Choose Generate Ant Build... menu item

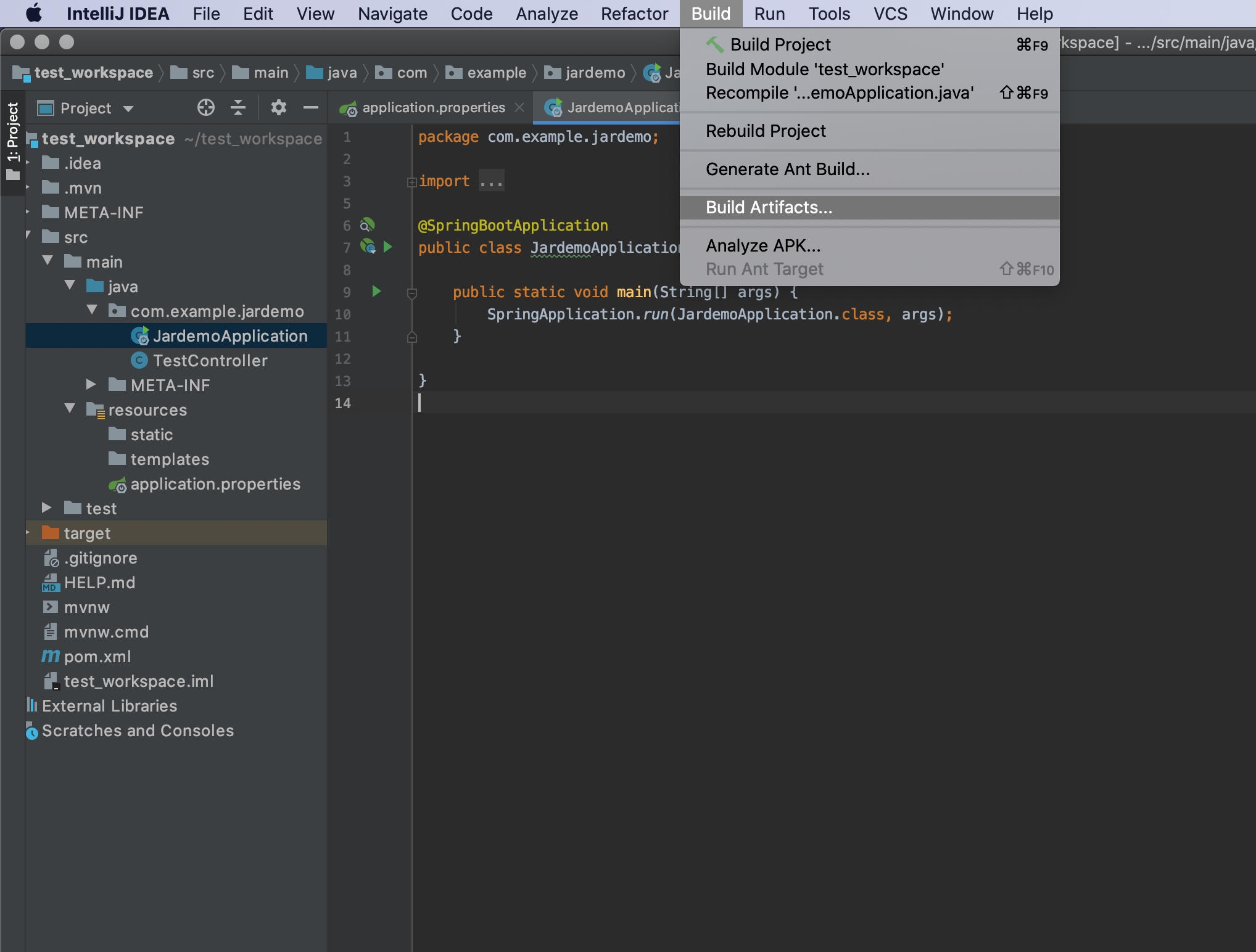point(869,170)
